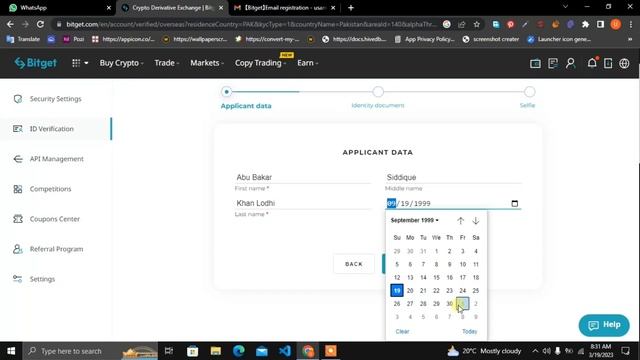This screenshot has height=360, width=640.
Task: Open Visual Studio Code from taskbar
Action: (x=285, y=351)
